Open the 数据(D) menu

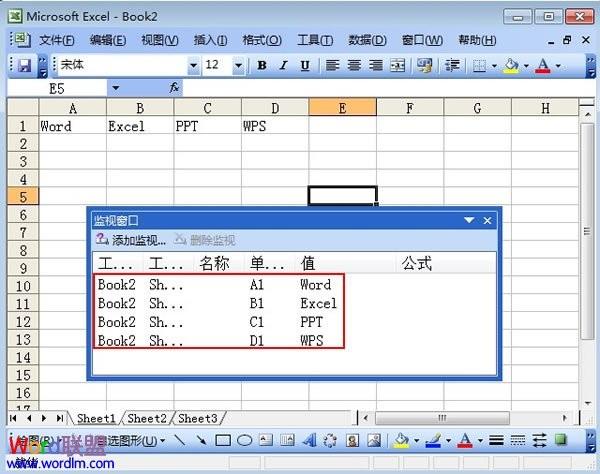367,40
